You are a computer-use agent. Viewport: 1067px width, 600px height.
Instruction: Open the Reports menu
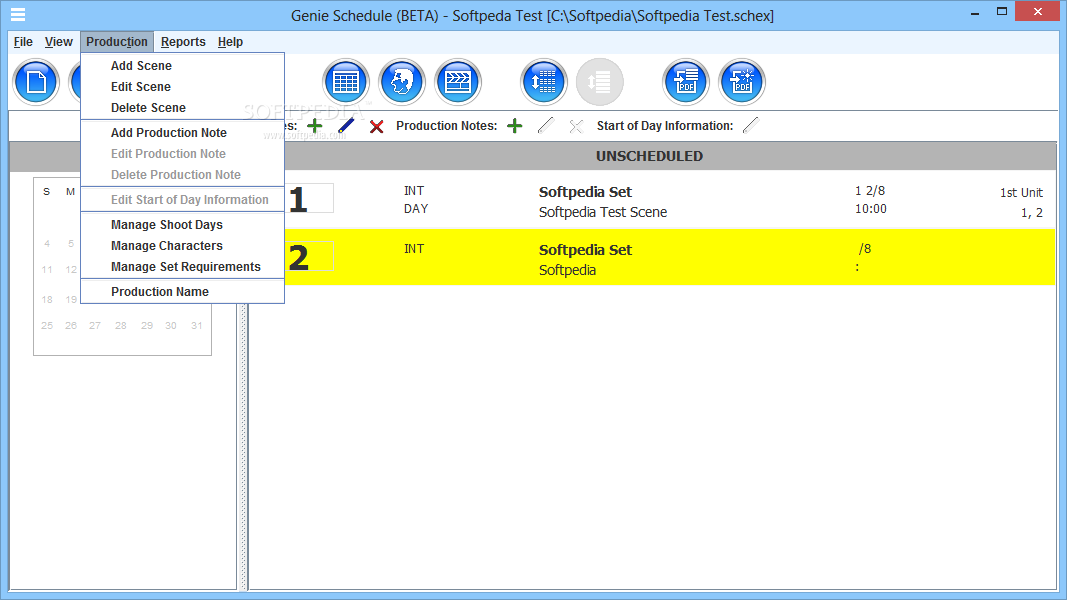click(x=183, y=42)
